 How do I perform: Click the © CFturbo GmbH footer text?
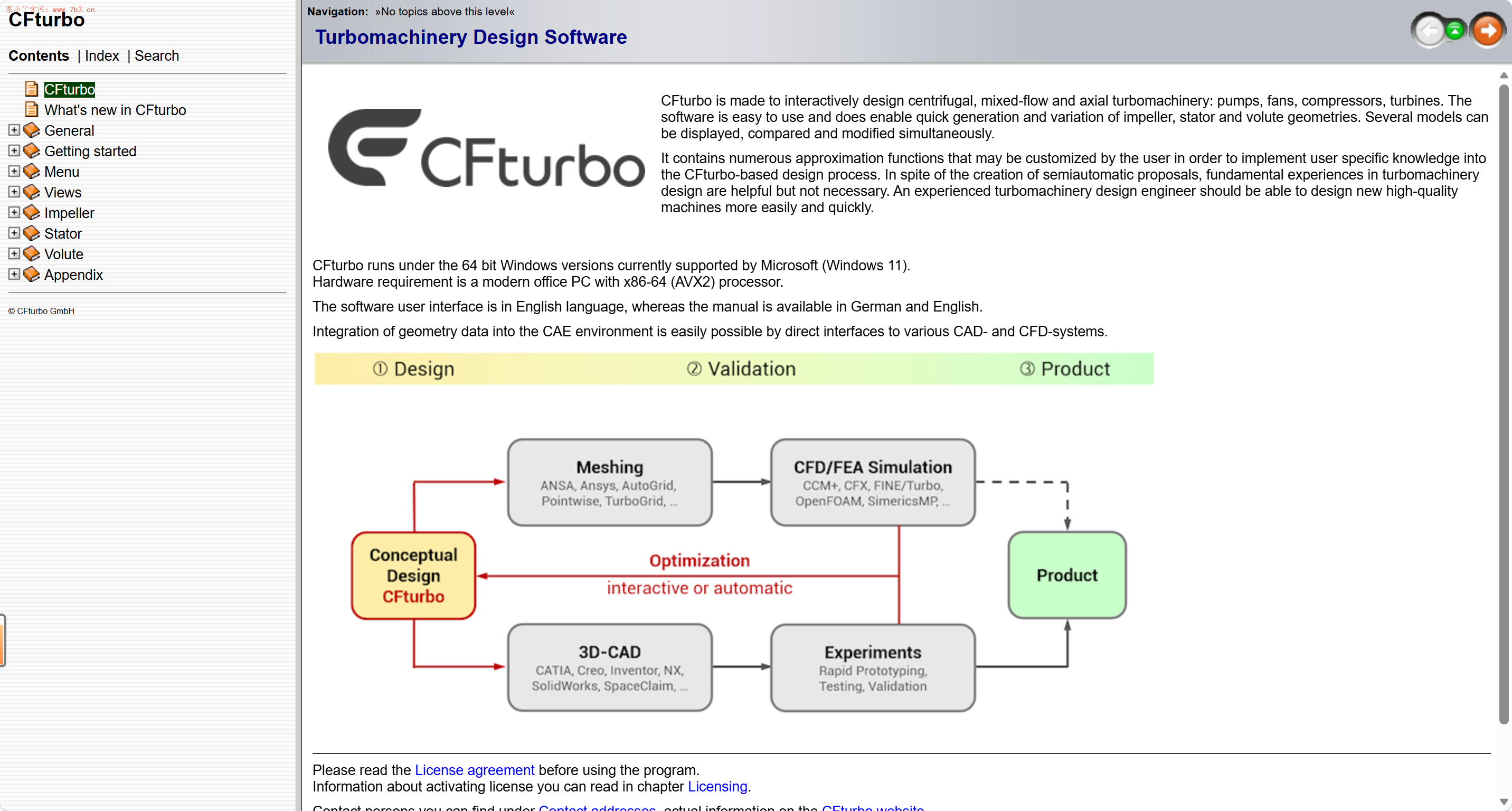tap(41, 311)
